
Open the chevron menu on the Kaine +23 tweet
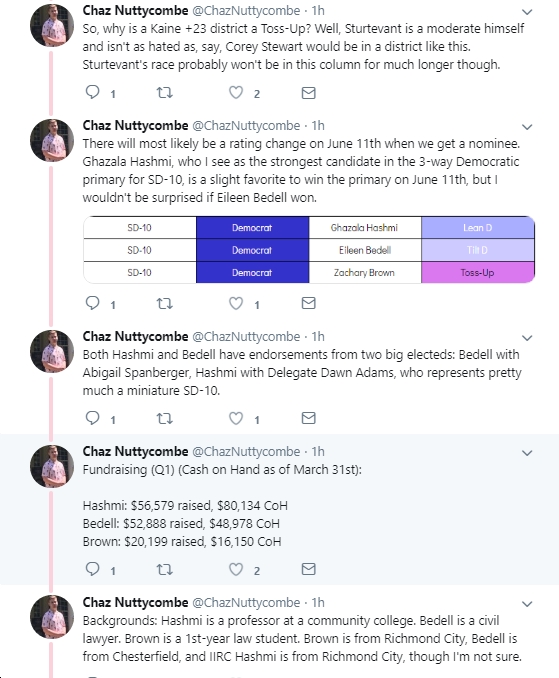(x=527, y=12)
